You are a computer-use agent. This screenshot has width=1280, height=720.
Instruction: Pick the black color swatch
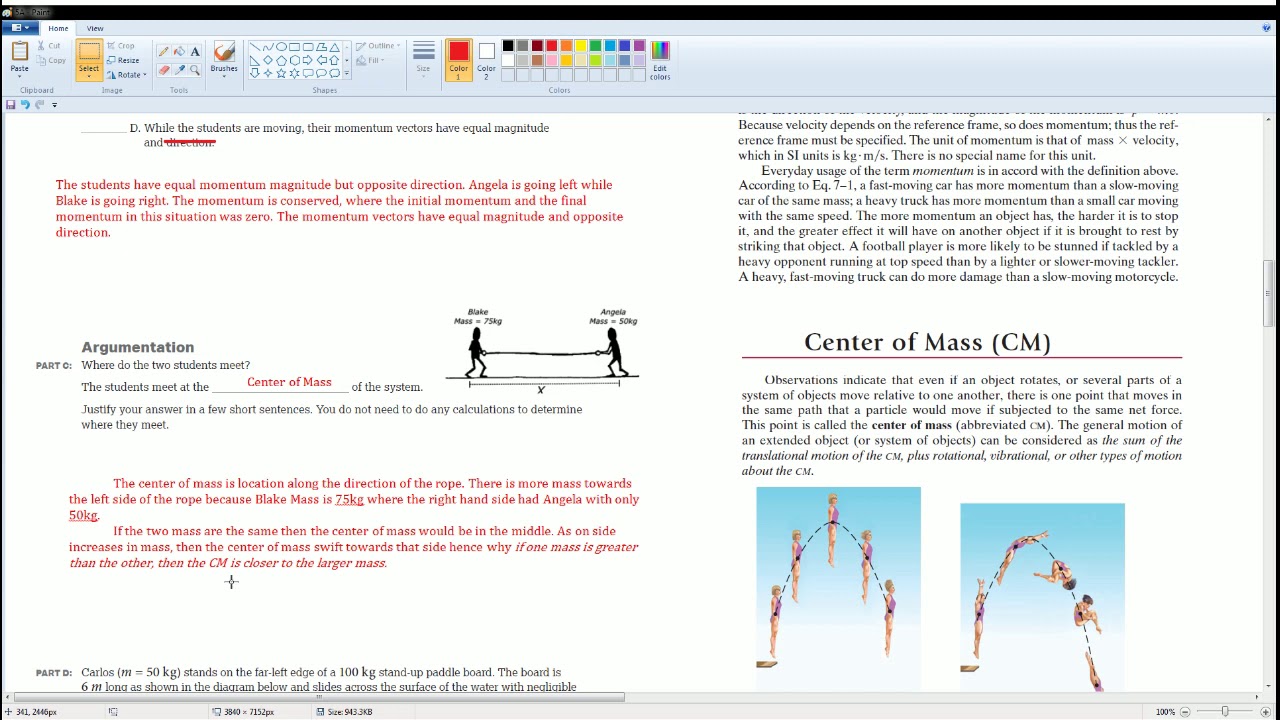pyautogui.click(x=508, y=46)
